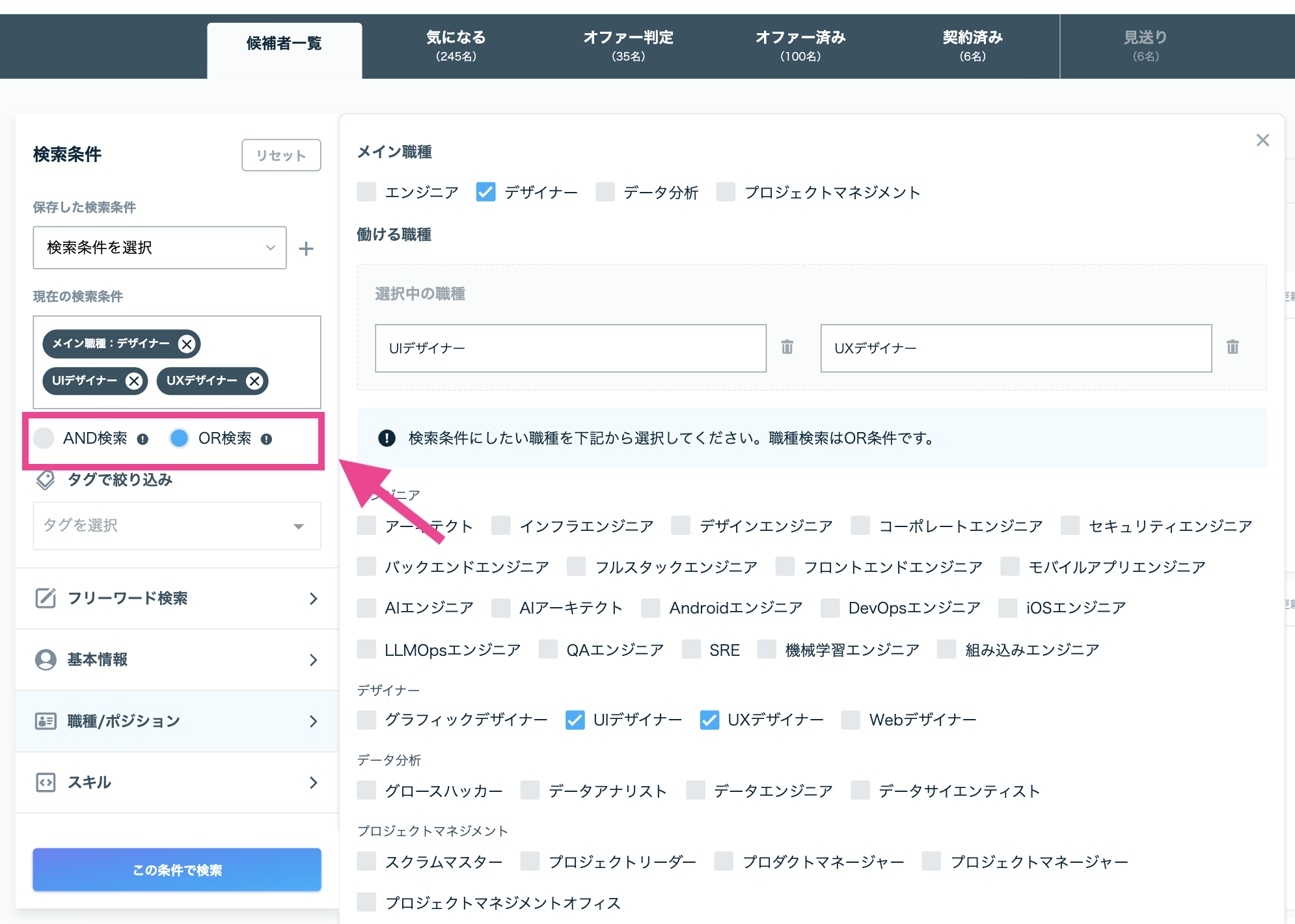The width and height of the screenshot is (1295, 924).
Task: Click the info icon next to AND検索
Action: (143, 439)
